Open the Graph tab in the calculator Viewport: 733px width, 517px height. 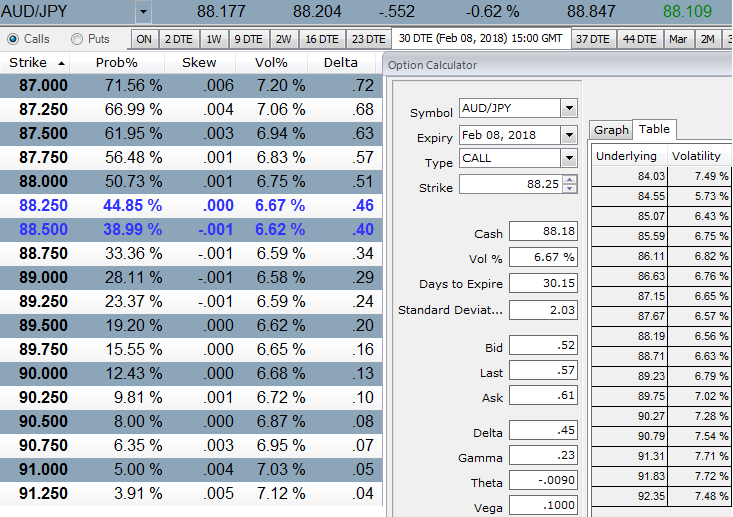coord(611,130)
